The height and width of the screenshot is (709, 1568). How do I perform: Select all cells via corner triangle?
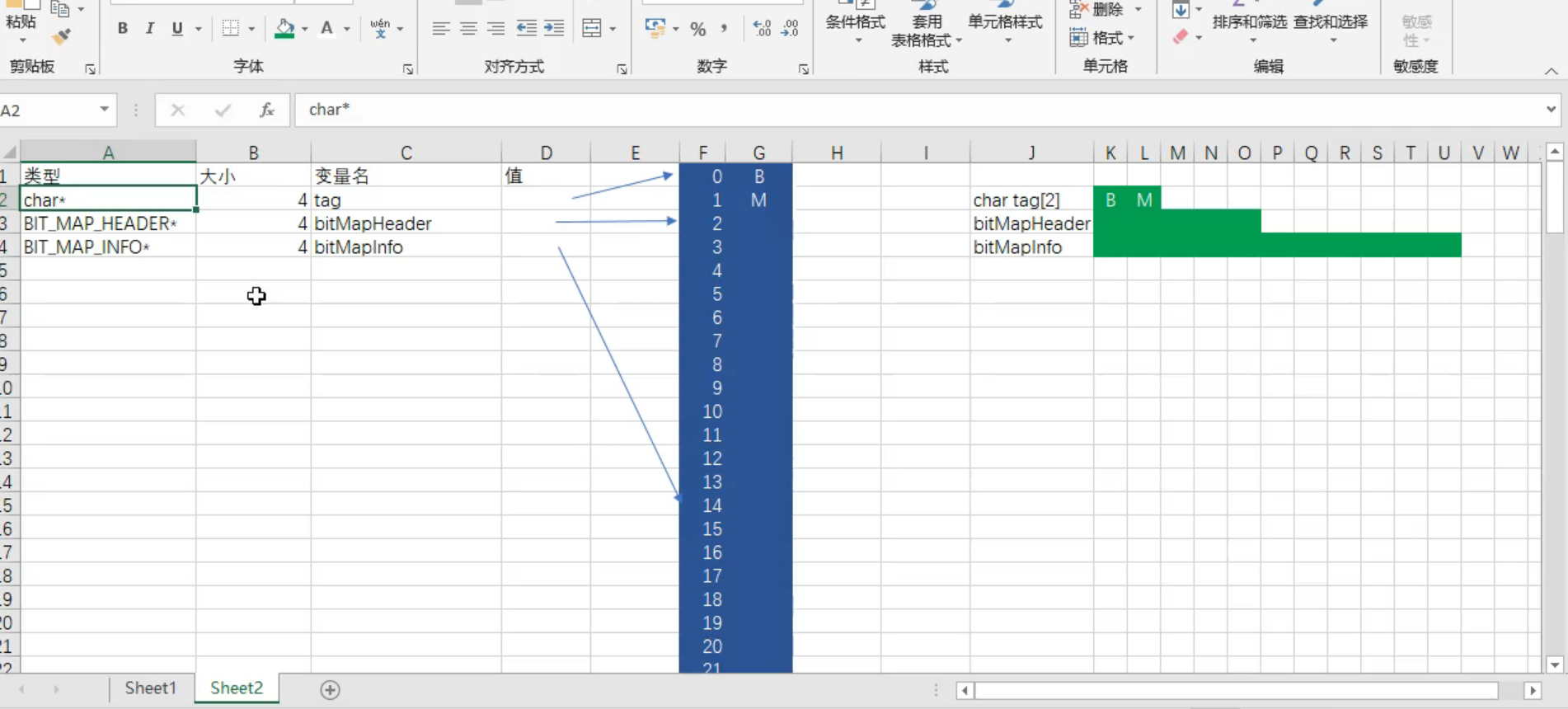pos(10,153)
